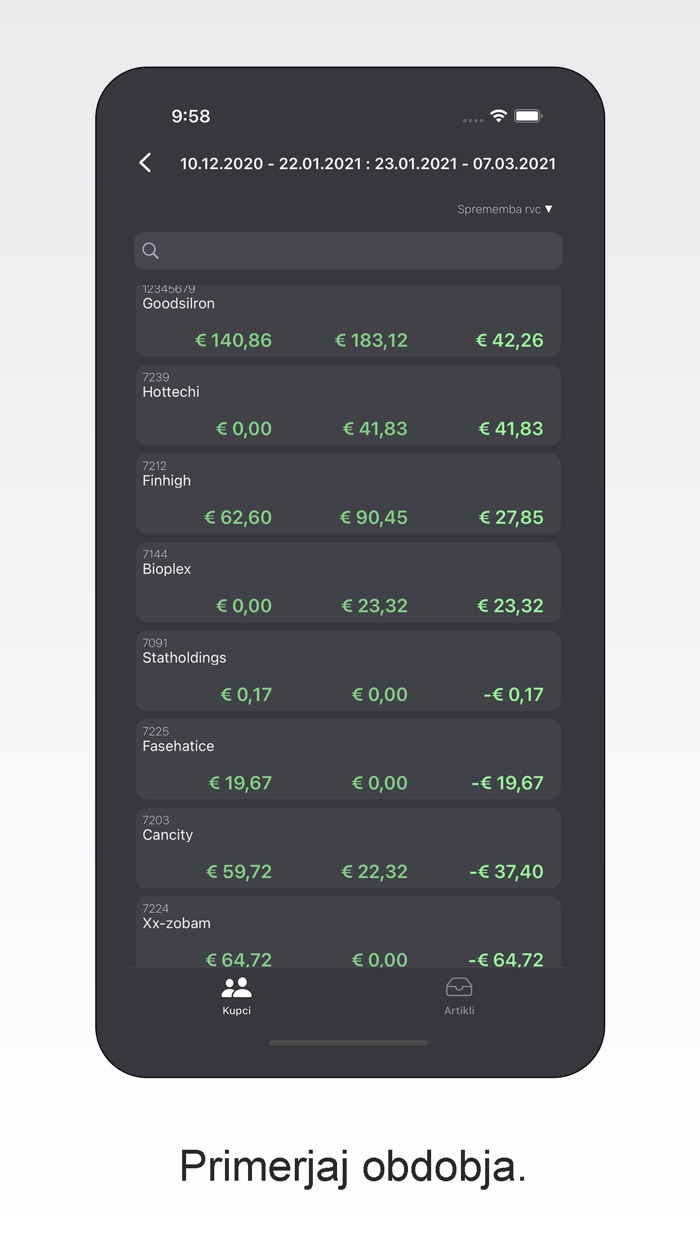Screen dimensions: 700x1244
Task: Tap the Wi-Fi status icon
Action: point(498,117)
